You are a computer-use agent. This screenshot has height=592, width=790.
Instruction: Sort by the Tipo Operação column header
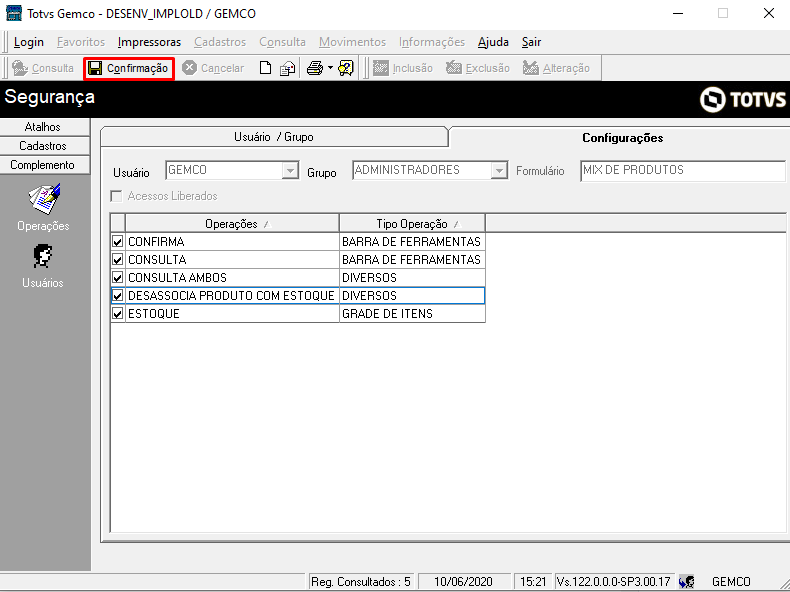412,224
